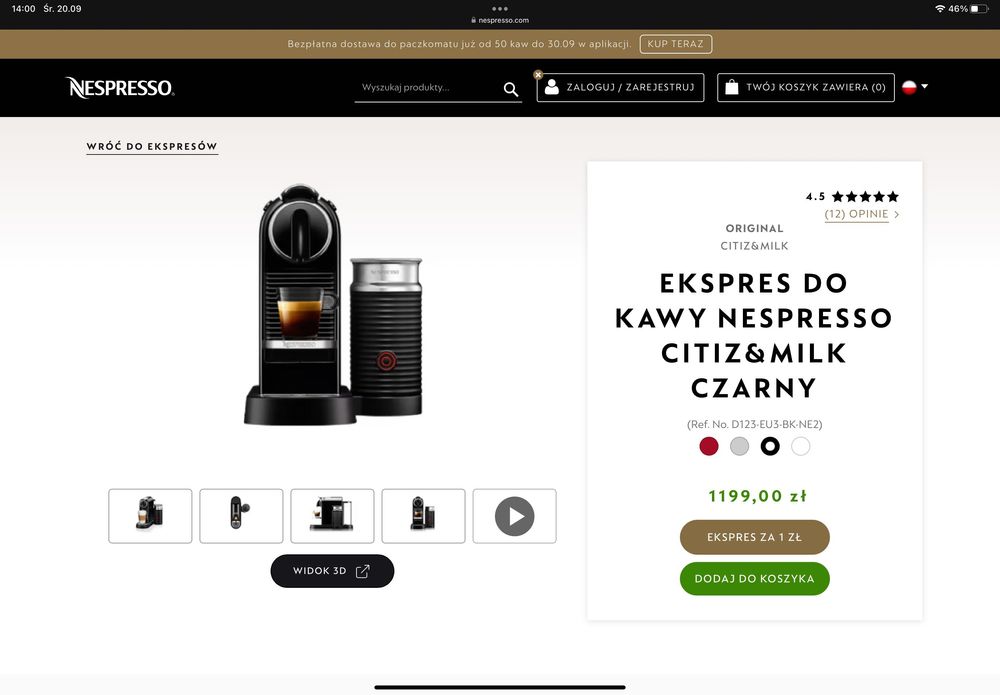Open the WIDOK 3D view

pyautogui.click(x=332, y=571)
